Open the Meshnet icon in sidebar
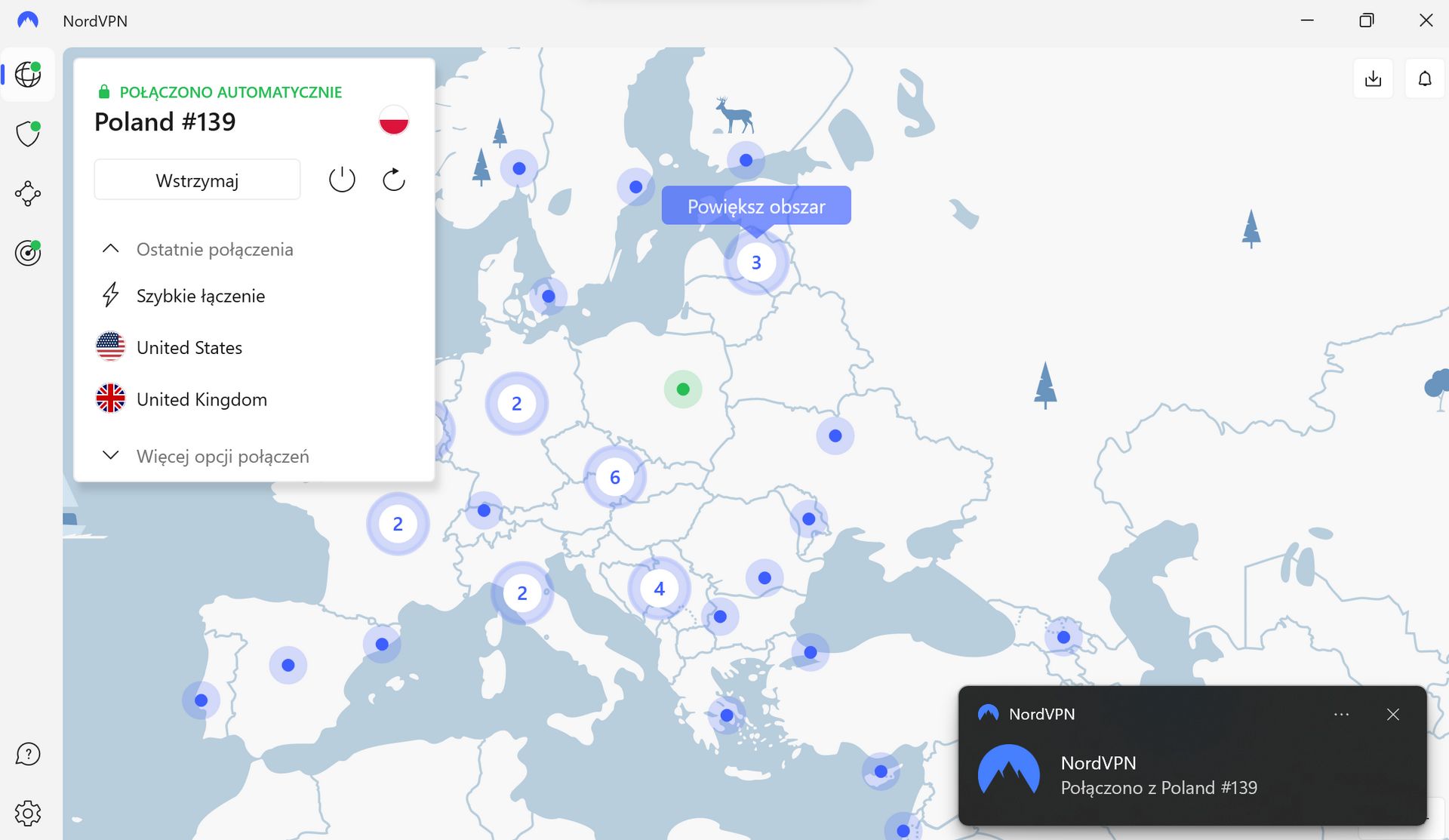Image resolution: width=1449 pixels, height=840 pixels. (28, 193)
